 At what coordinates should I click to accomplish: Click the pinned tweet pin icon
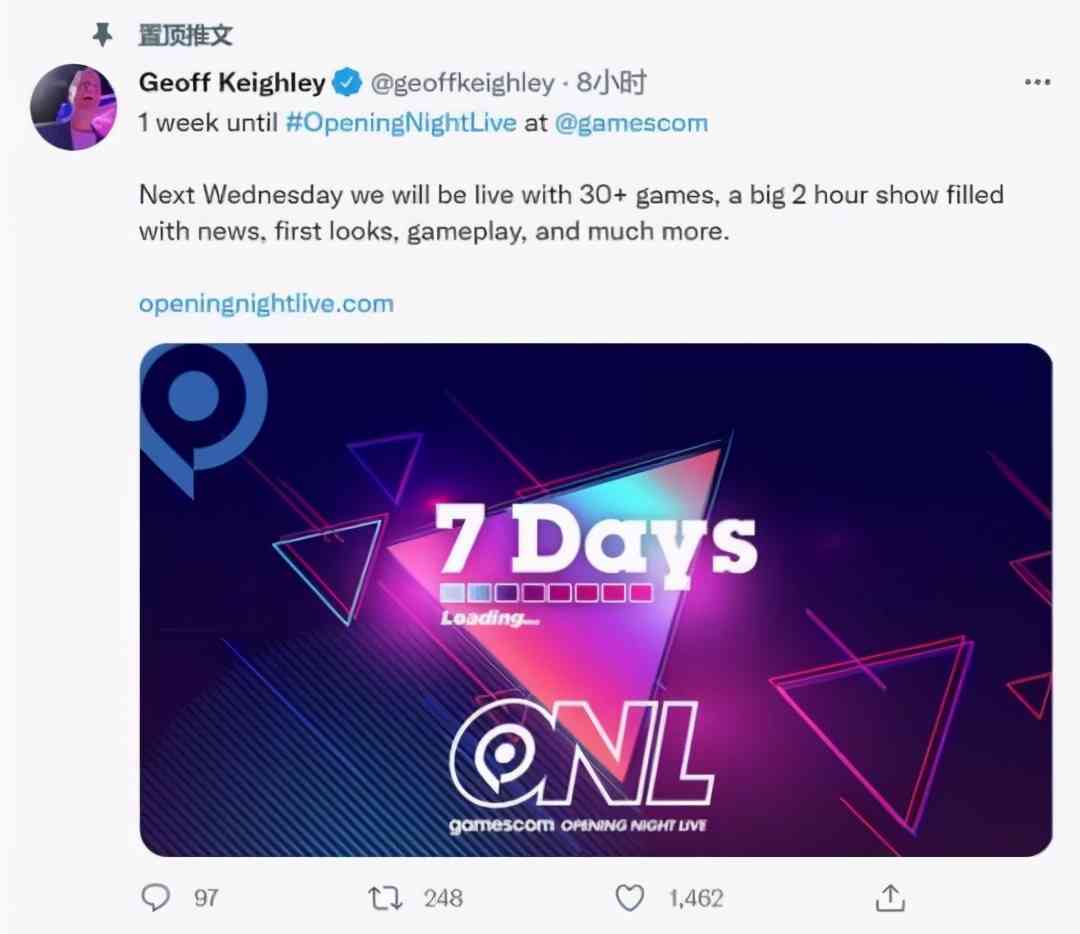pos(102,34)
